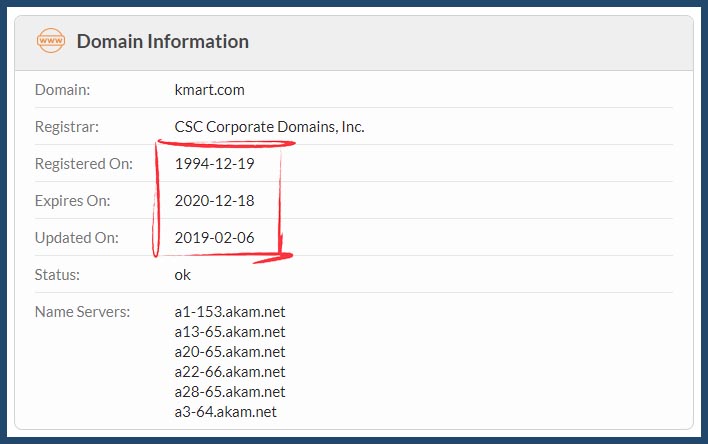Click the WWW globe icon in header
The height and width of the screenshot is (444, 708).
pos(50,42)
